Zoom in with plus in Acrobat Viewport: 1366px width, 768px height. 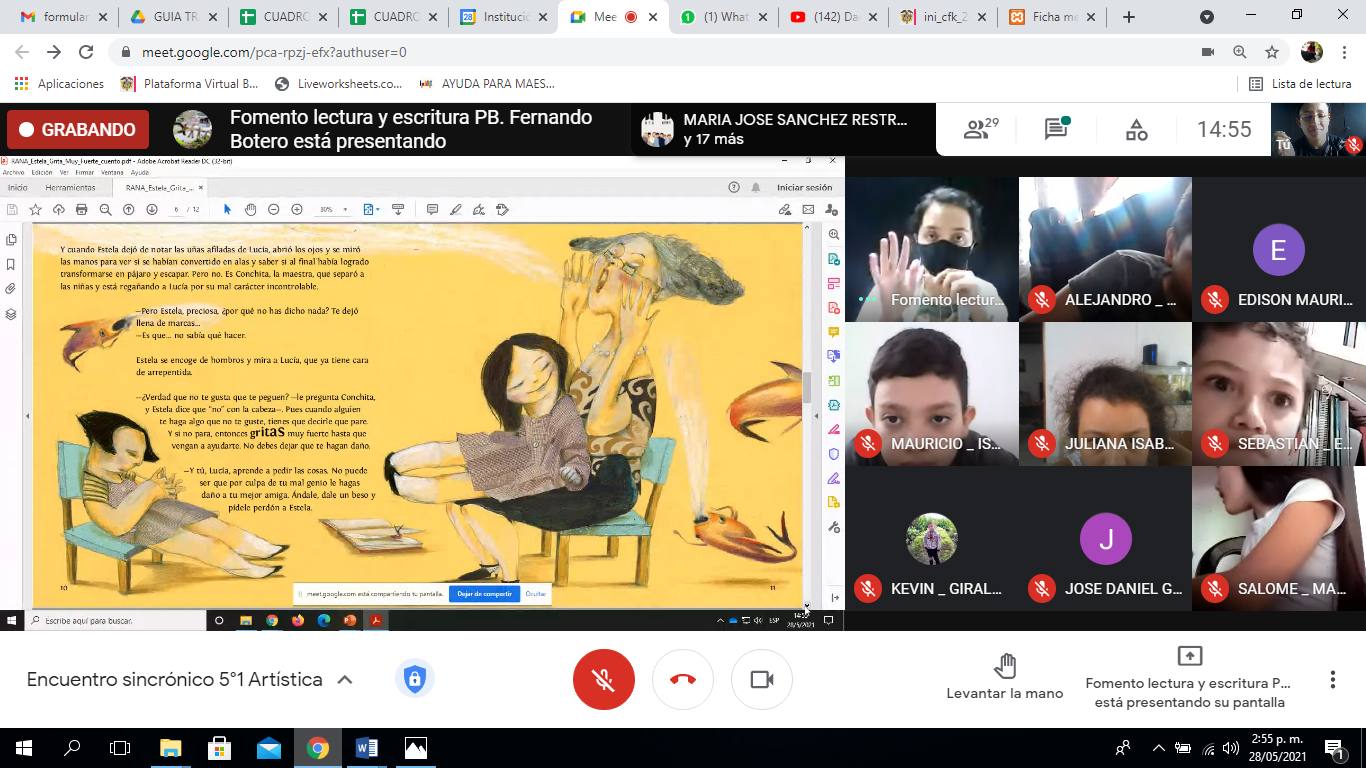pos(297,209)
